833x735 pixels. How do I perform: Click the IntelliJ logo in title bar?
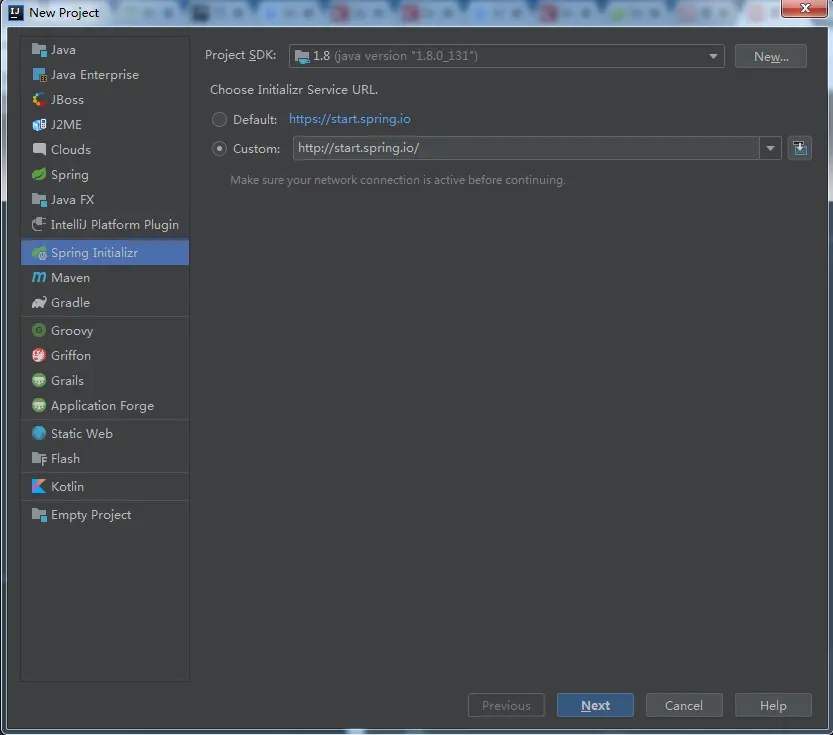16,12
